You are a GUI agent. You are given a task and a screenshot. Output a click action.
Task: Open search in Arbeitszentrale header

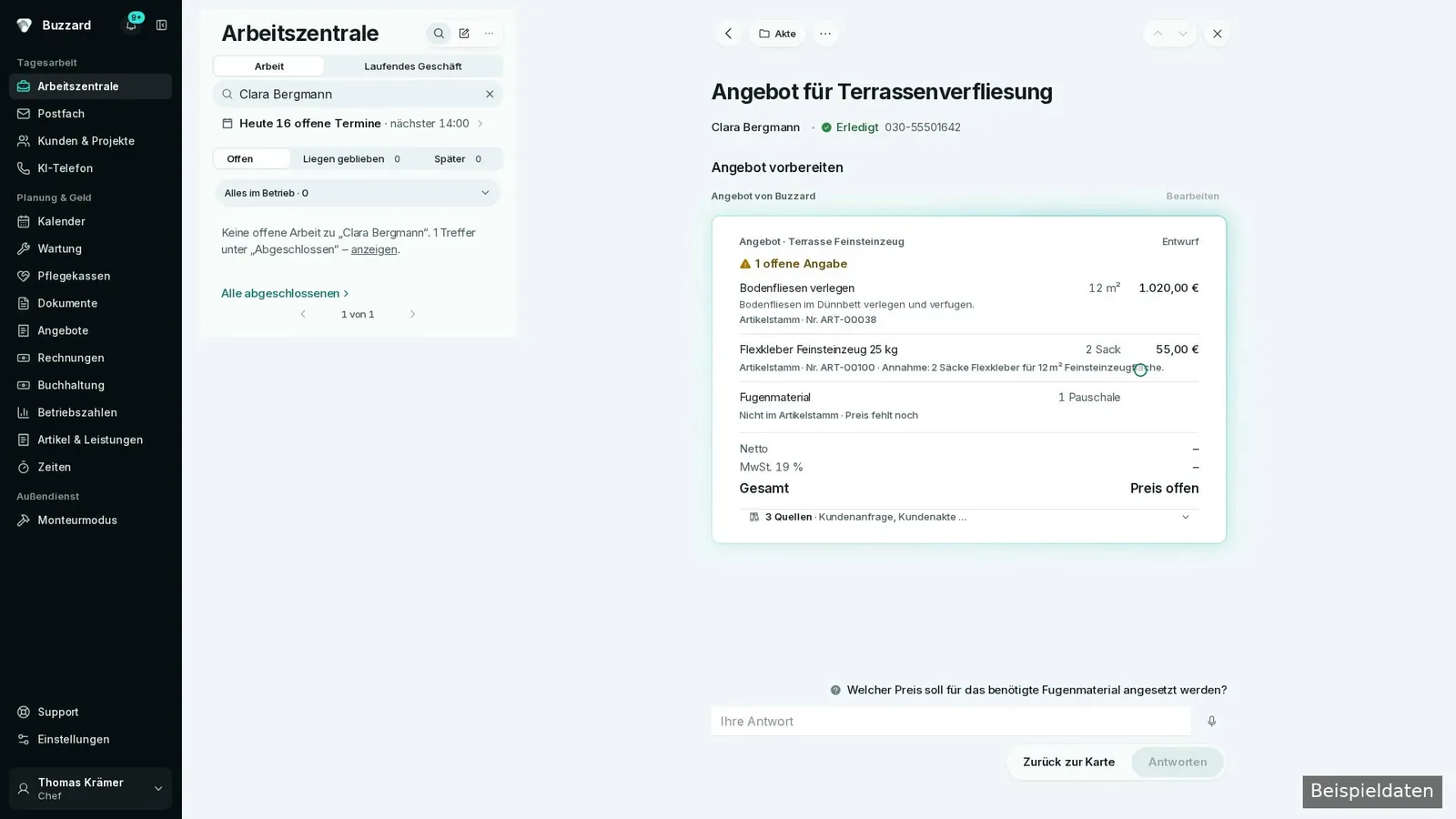(x=439, y=34)
